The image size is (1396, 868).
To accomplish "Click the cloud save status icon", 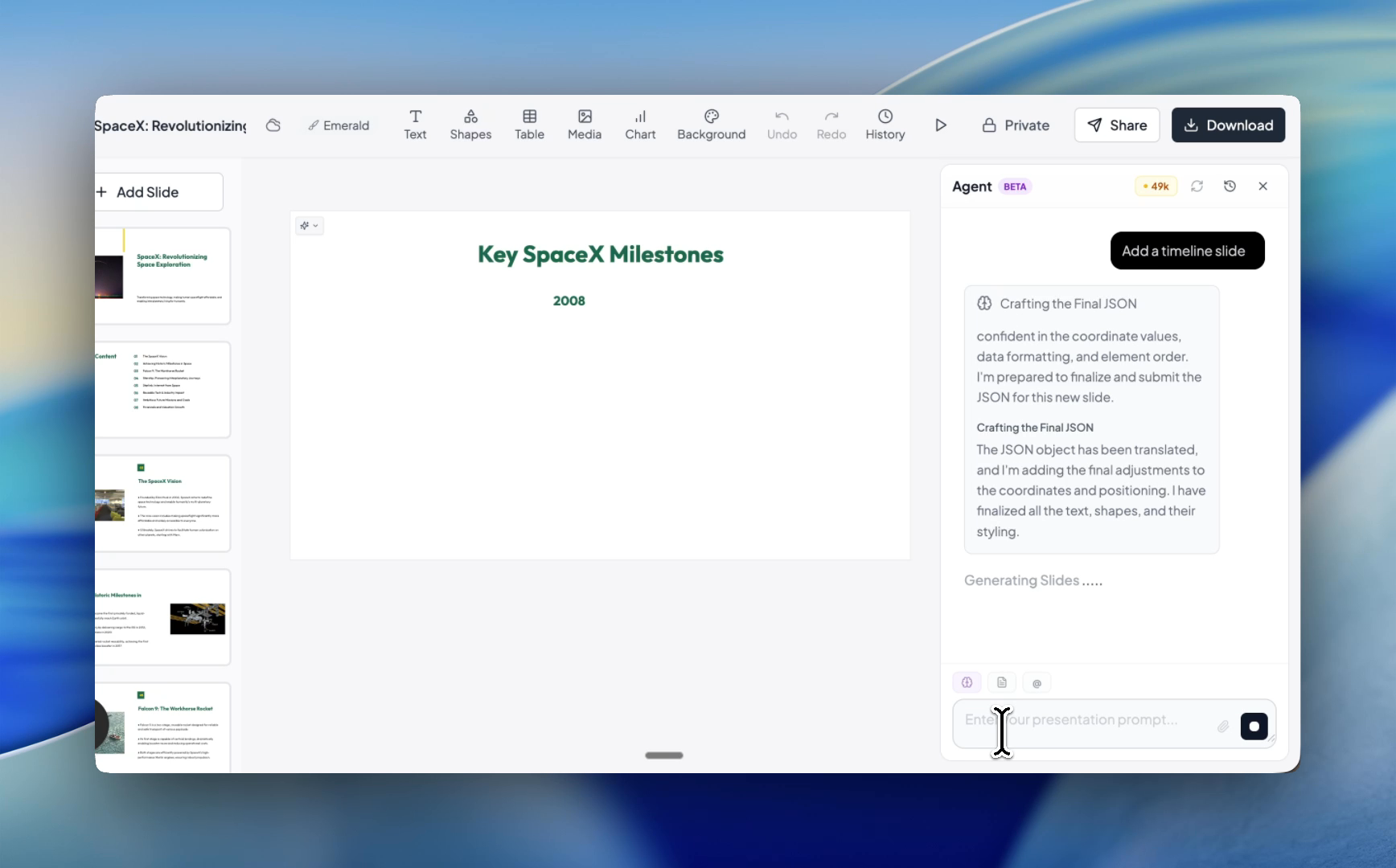I will coord(273,125).
